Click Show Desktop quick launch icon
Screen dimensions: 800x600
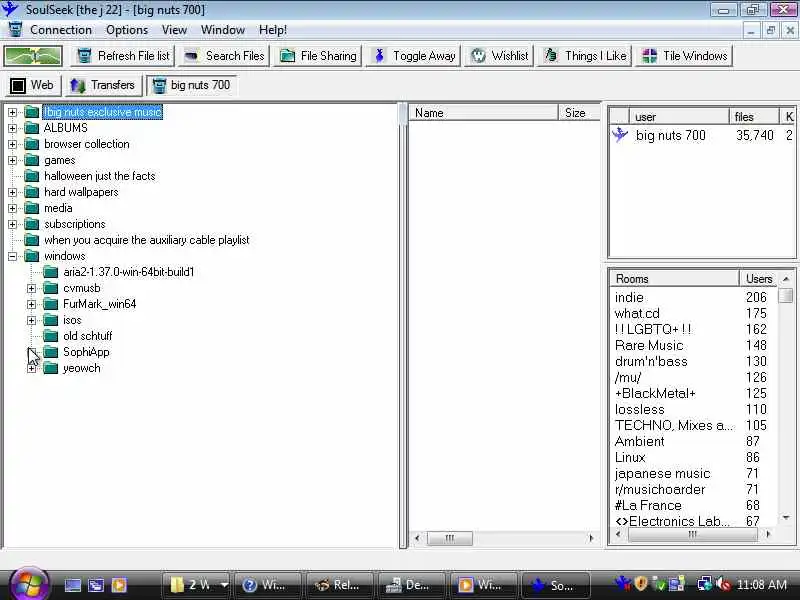click(x=72, y=585)
